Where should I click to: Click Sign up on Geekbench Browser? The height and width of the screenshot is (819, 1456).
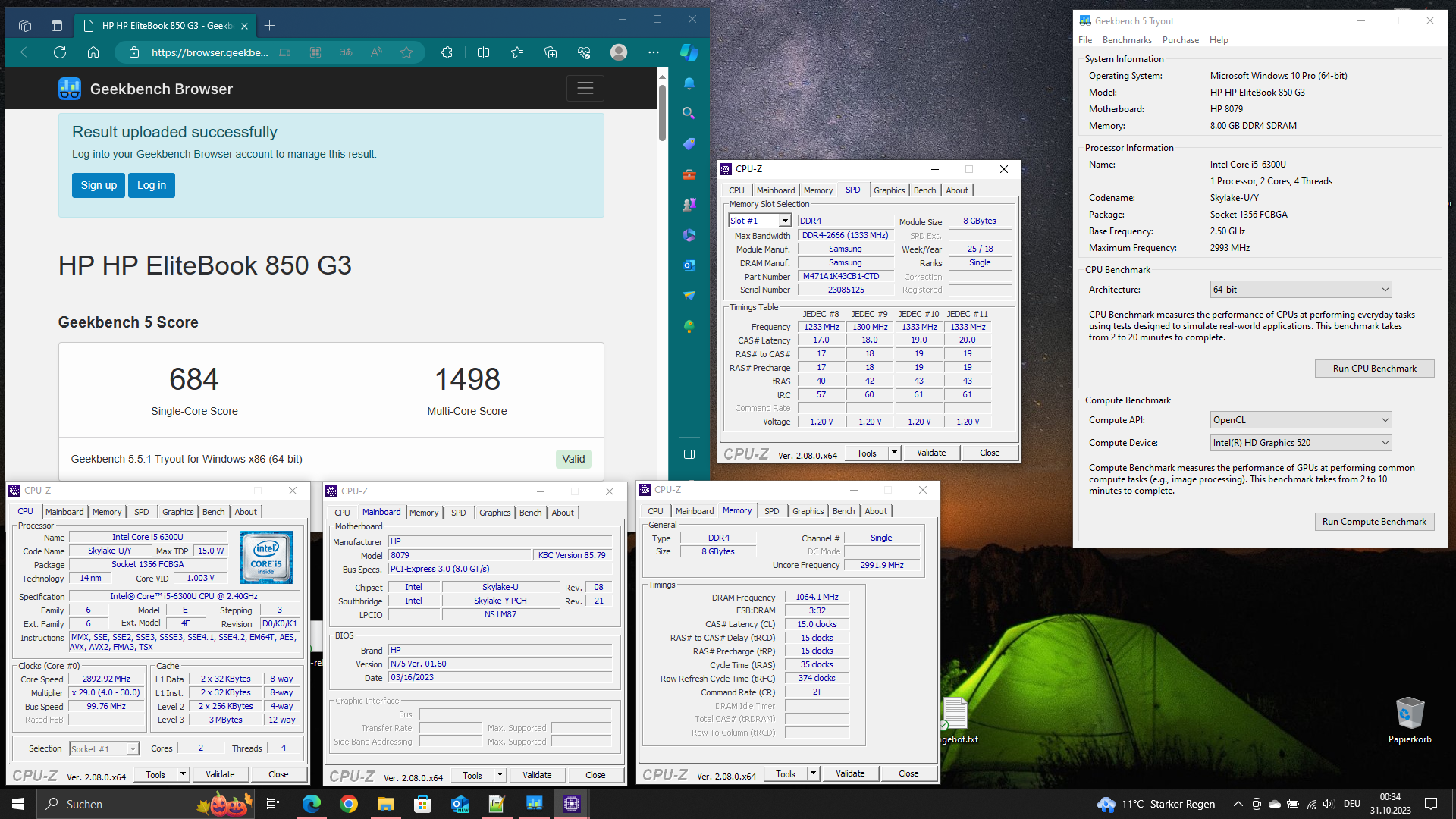point(99,185)
